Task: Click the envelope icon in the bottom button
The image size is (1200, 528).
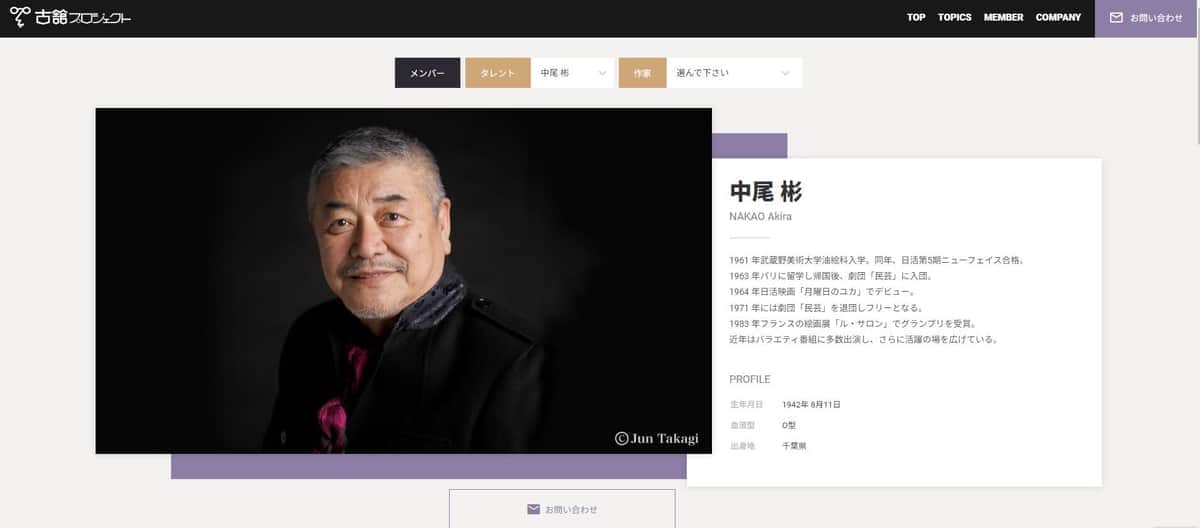Action: 534,509
